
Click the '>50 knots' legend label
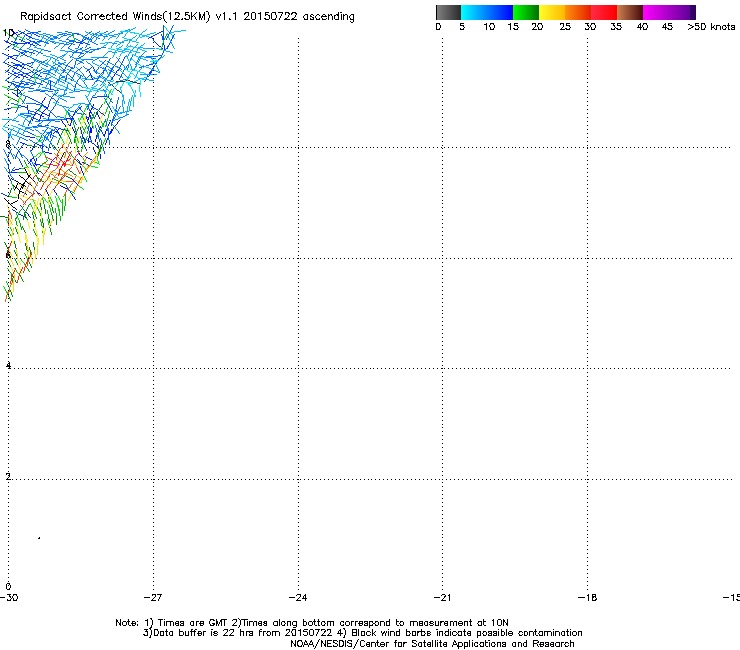(x=711, y=27)
